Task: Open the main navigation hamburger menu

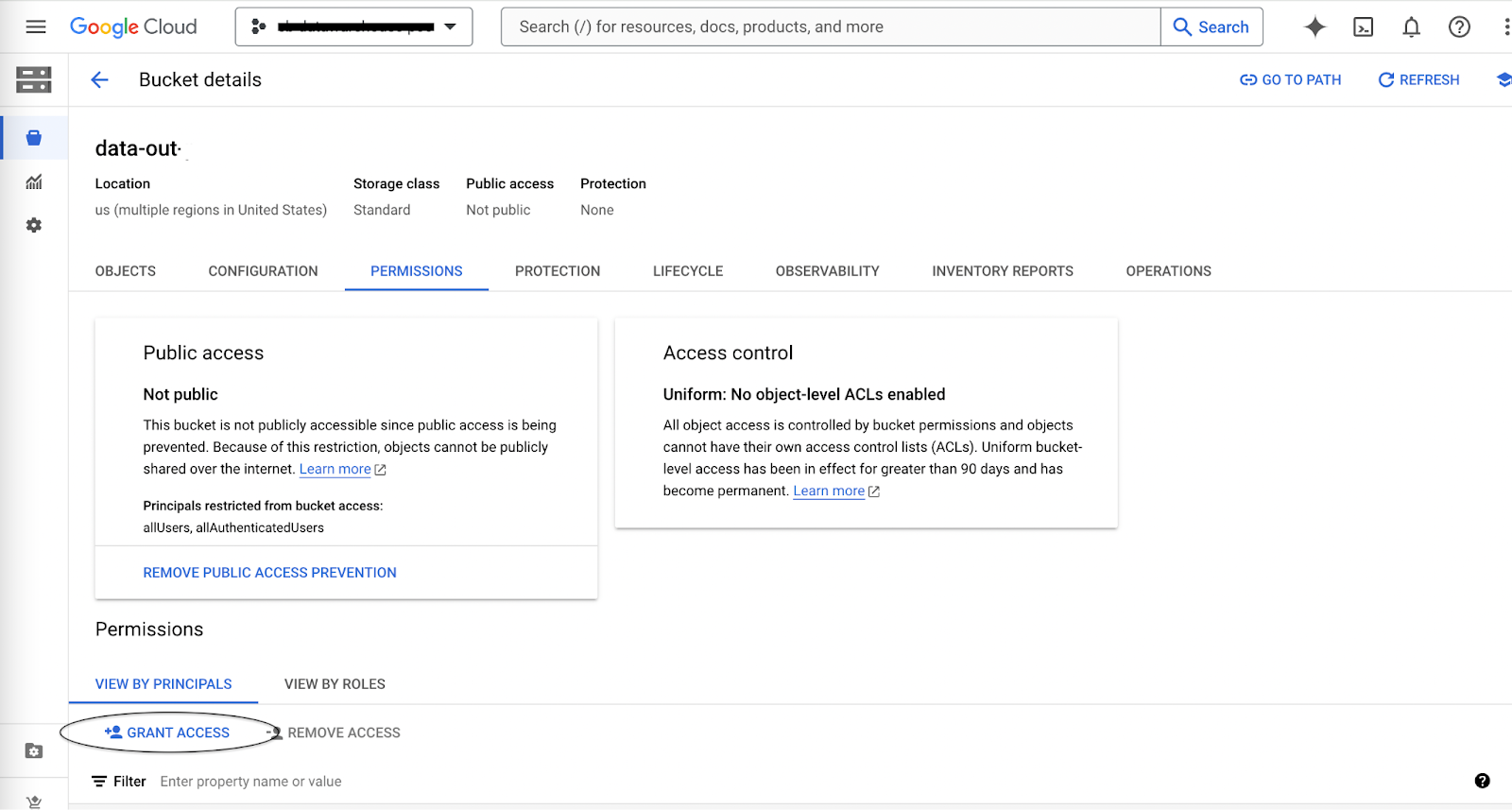Action: tap(36, 26)
